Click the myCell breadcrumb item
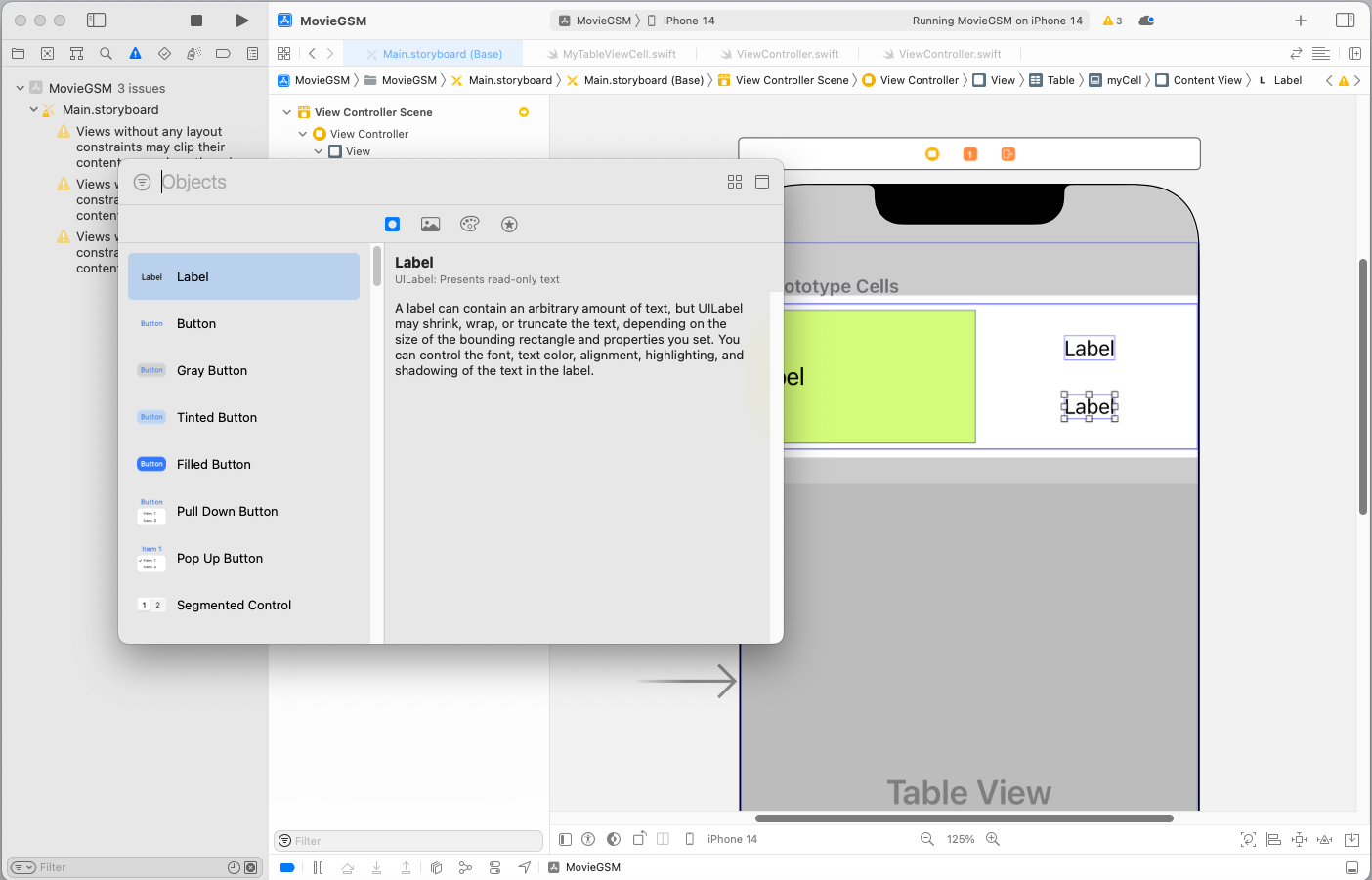 coord(1115,80)
